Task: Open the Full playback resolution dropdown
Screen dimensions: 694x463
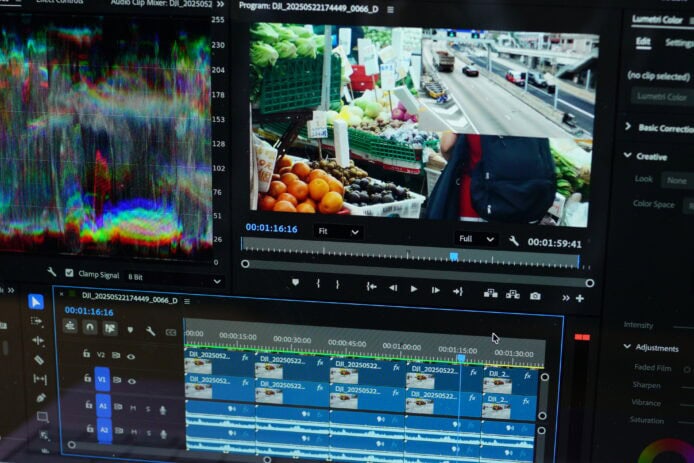Action: pos(476,239)
